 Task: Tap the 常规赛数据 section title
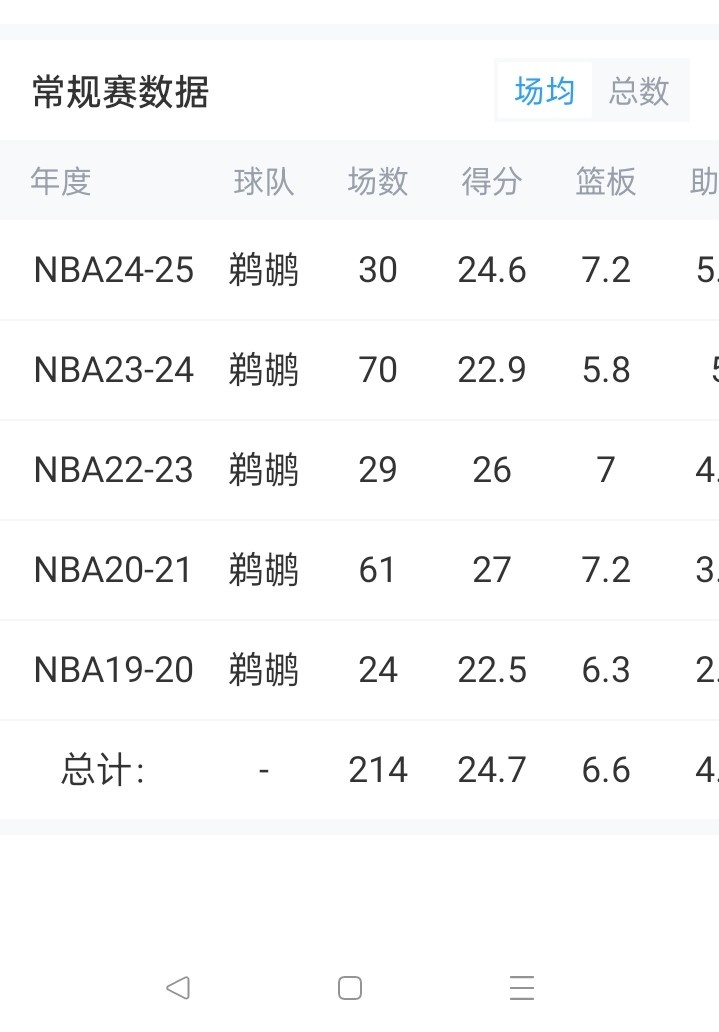pos(120,92)
